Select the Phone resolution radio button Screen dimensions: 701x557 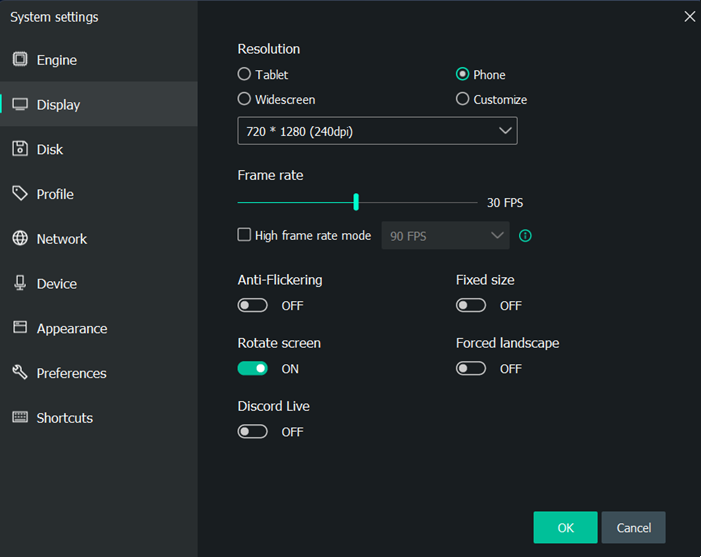pos(462,74)
